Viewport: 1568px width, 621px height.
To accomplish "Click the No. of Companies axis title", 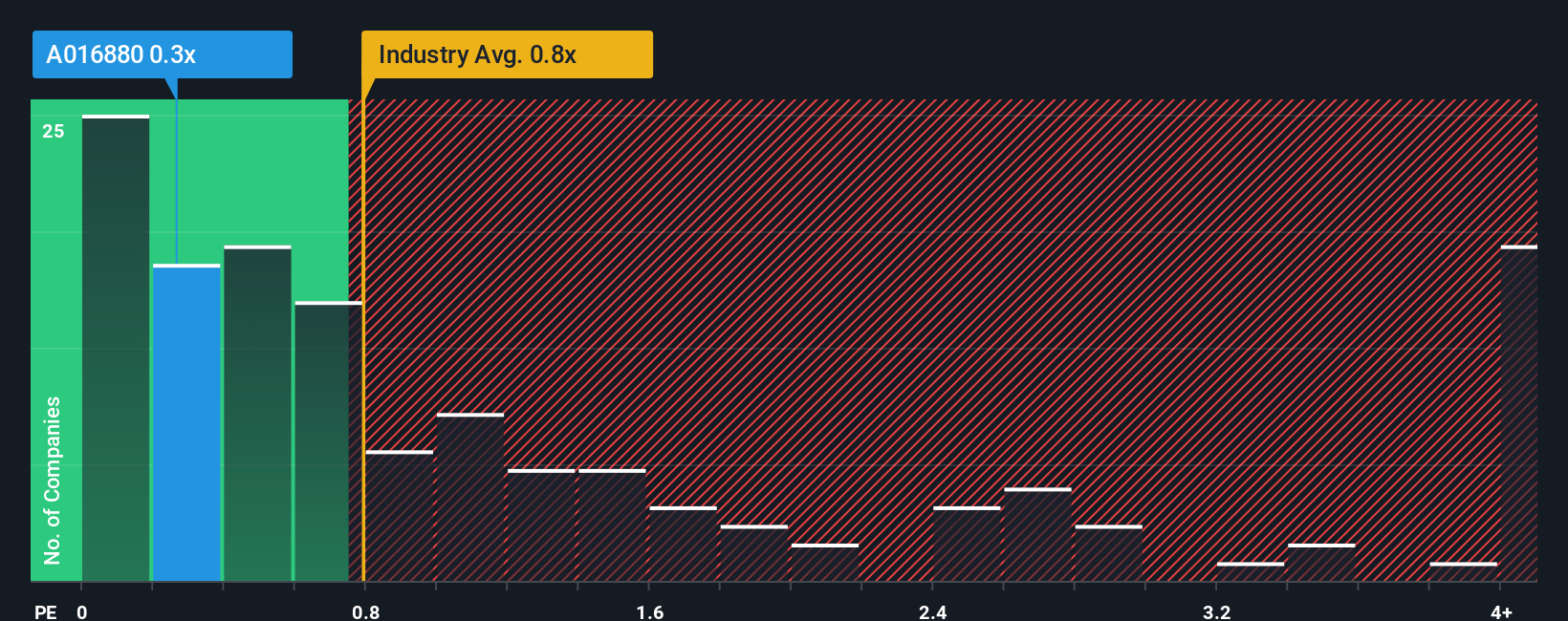I will click(x=52, y=480).
